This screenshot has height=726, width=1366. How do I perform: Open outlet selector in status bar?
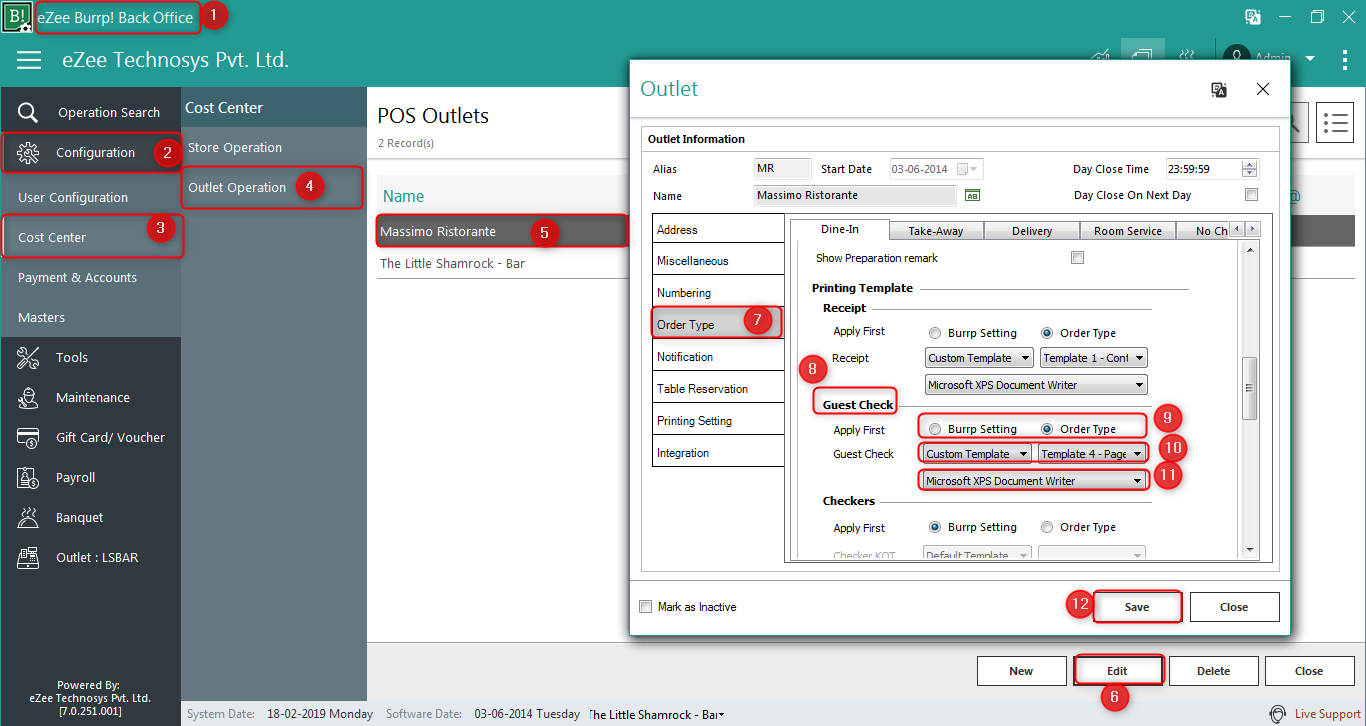pyautogui.click(x=656, y=714)
